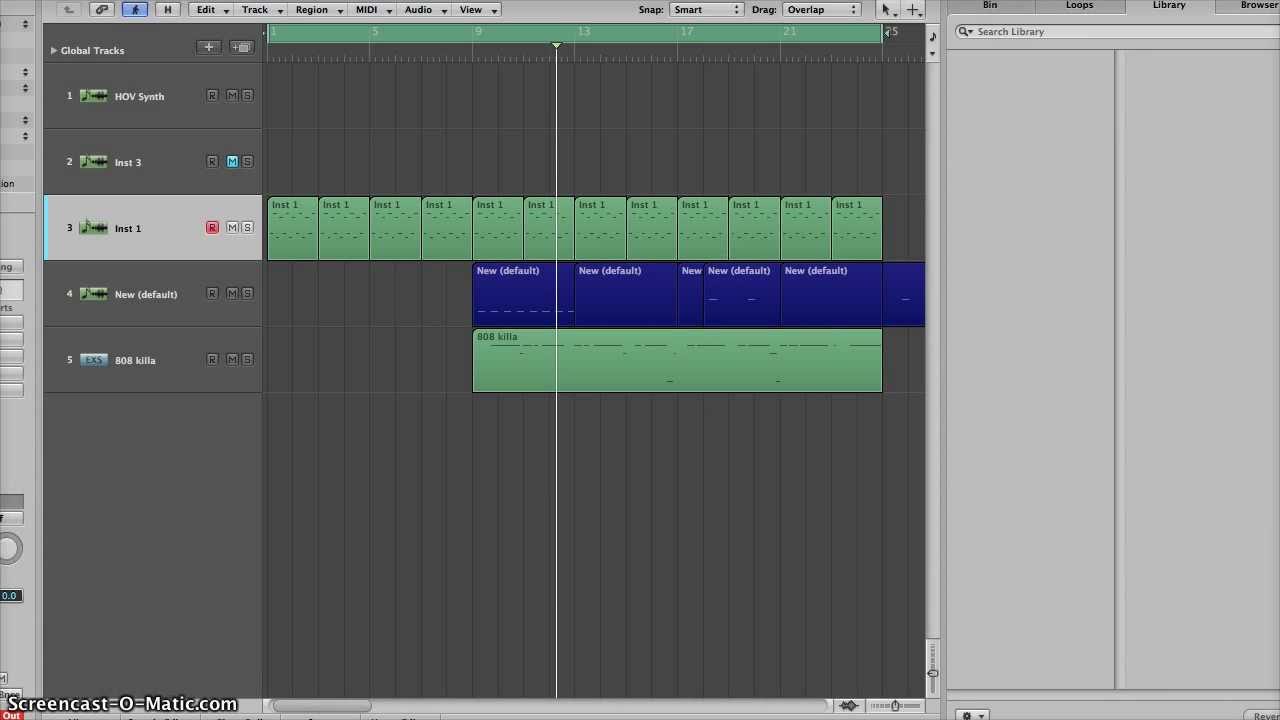Screen dimensions: 1280x720
Task: Toggle the Link chain icon
Action: (x=102, y=10)
